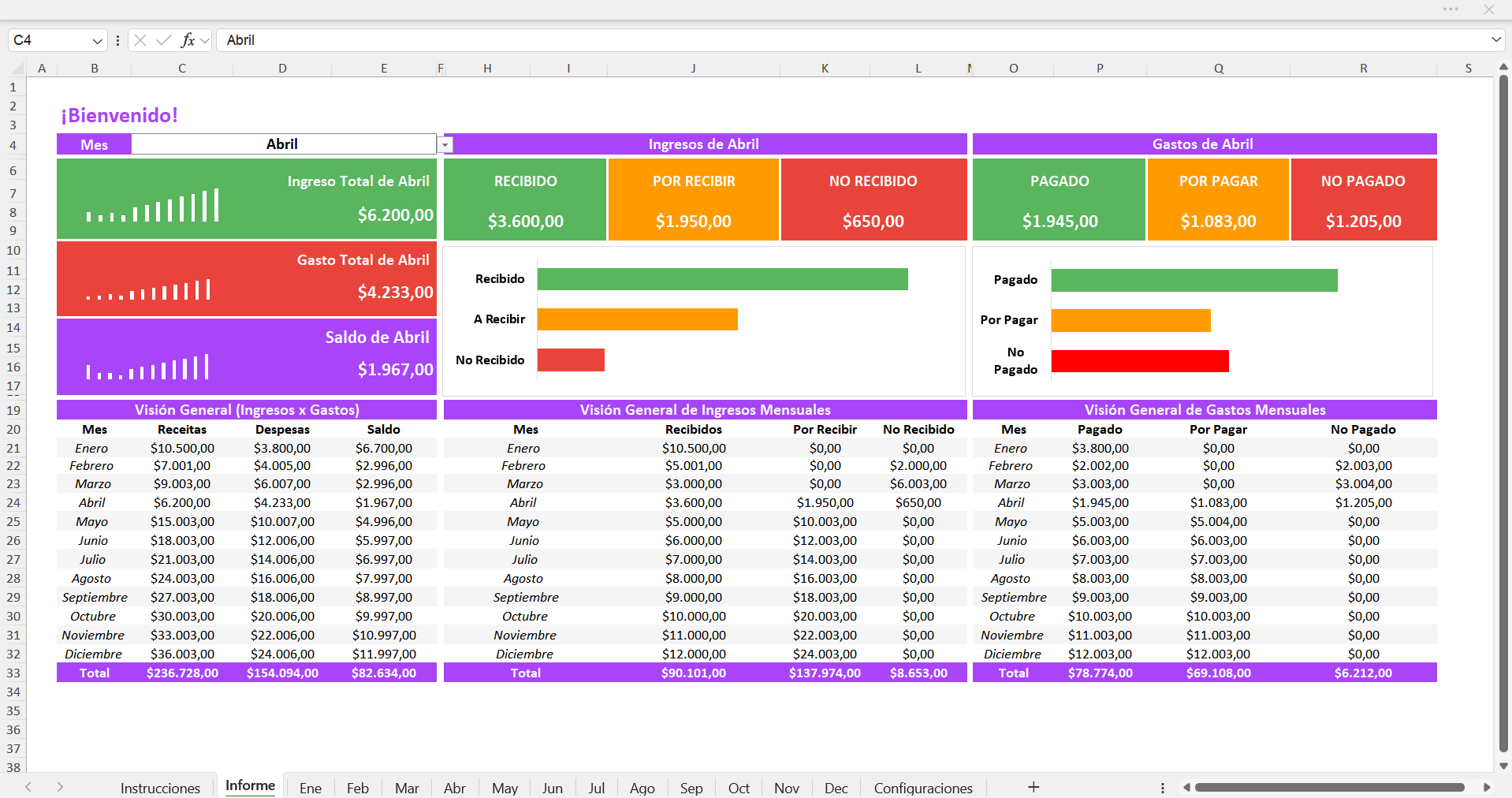1512x798 pixels.
Task: Open the three-dot options at top right
Action: [x=1451, y=9]
